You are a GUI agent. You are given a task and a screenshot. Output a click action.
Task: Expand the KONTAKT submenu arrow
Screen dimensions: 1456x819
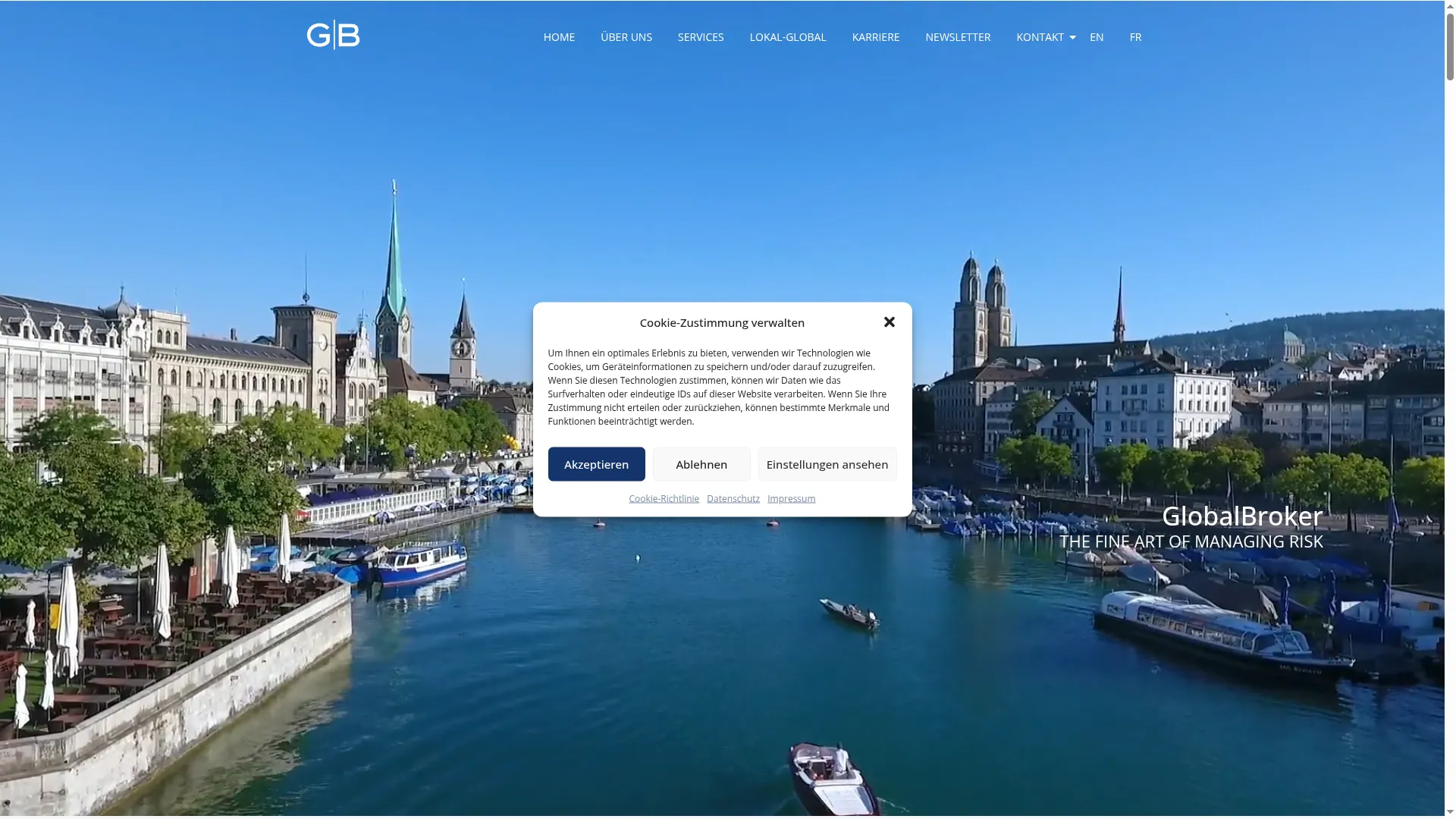pos(1072,37)
